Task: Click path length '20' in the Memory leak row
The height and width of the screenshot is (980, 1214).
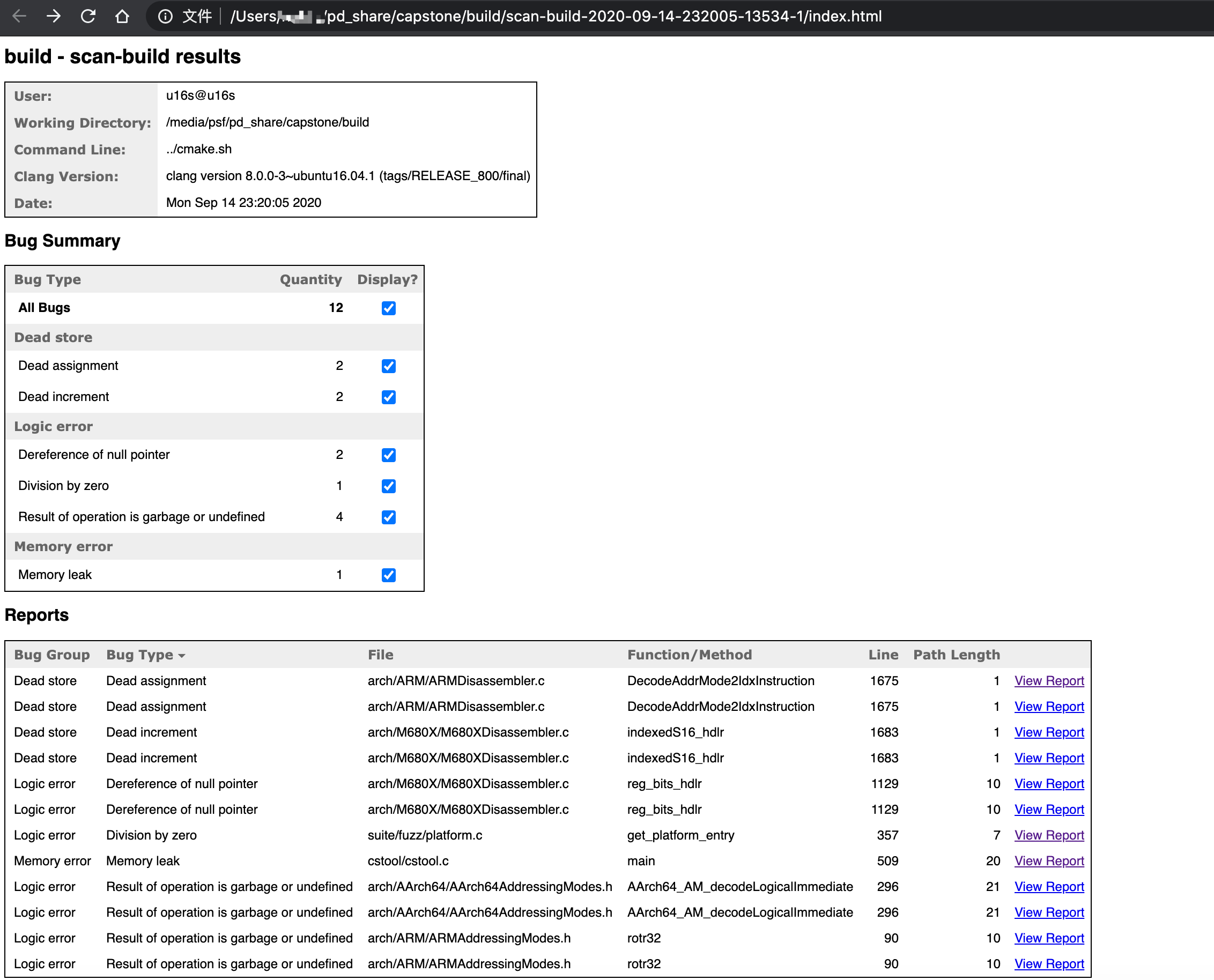Action: tap(993, 861)
